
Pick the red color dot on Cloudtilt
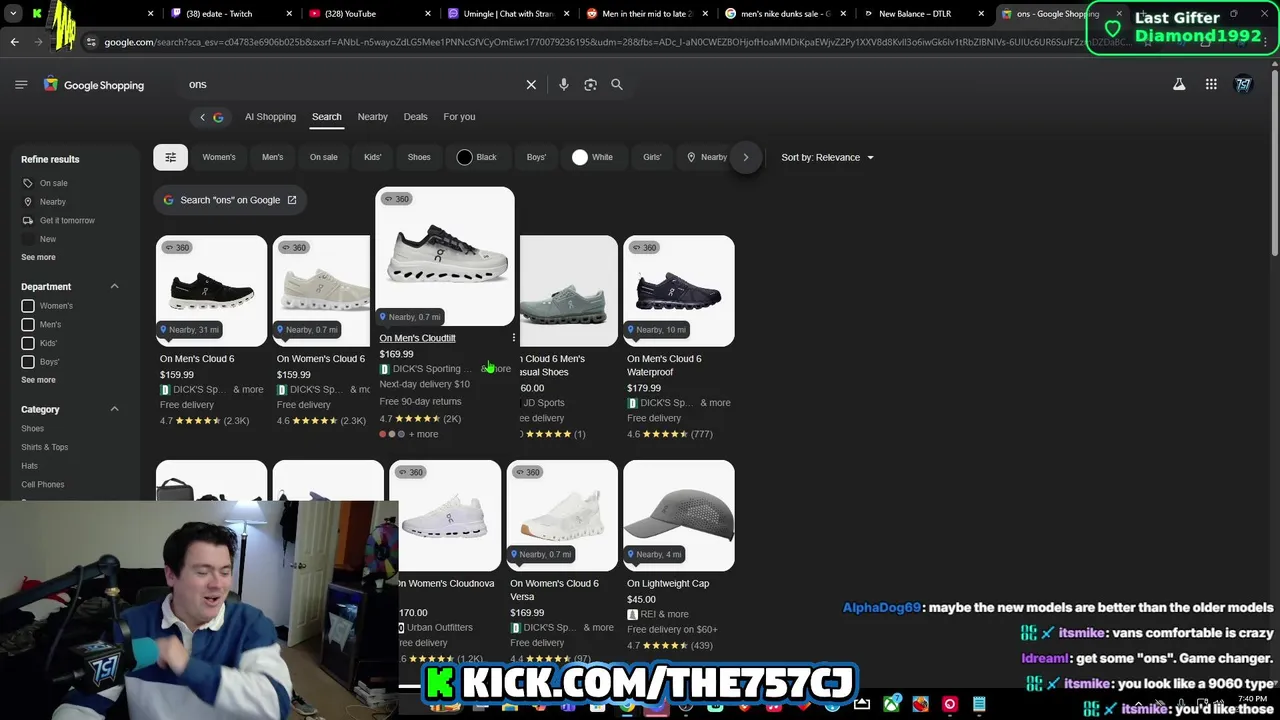382,434
